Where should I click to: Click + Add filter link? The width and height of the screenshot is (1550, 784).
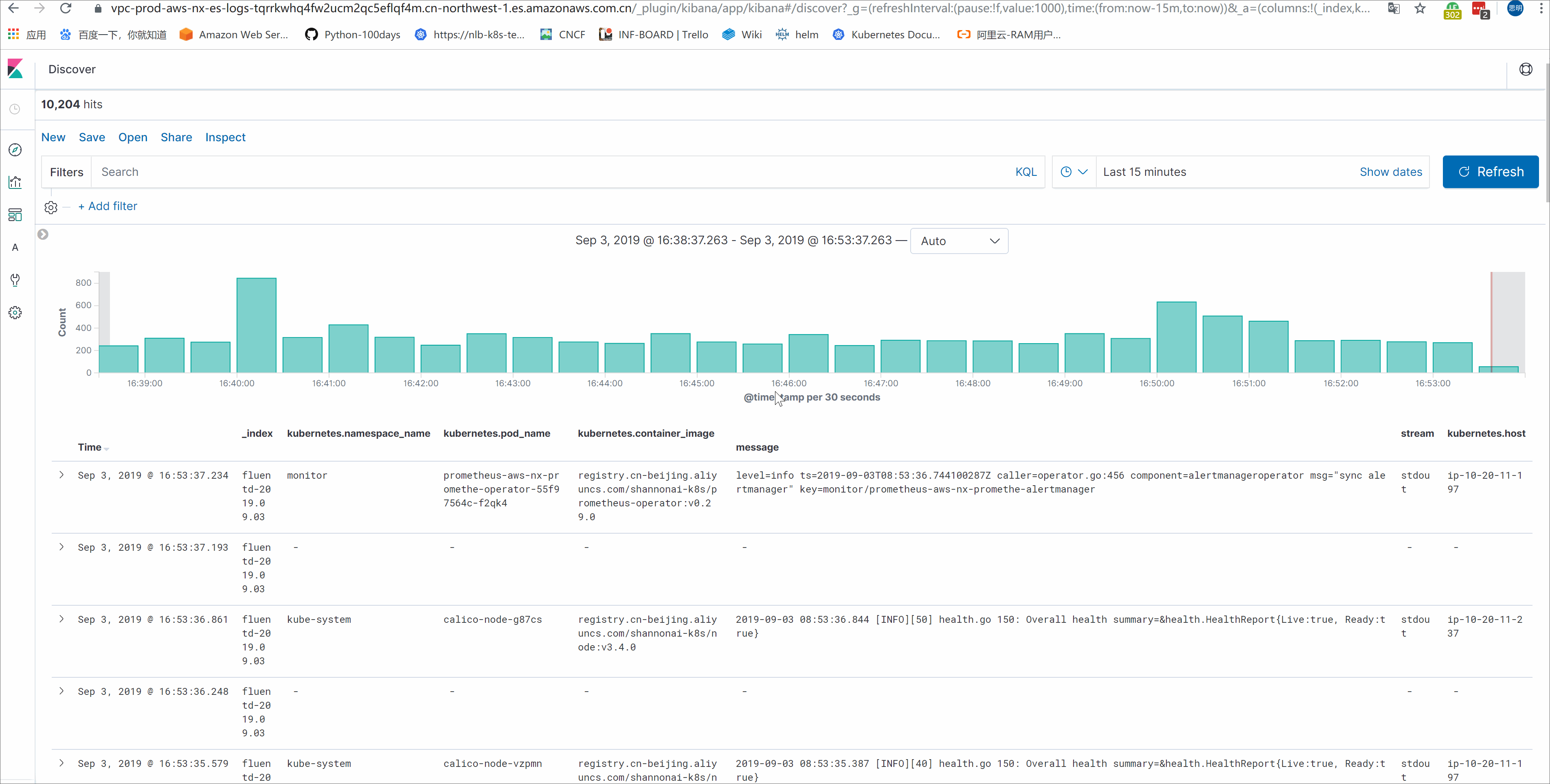click(x=108, y=206)
